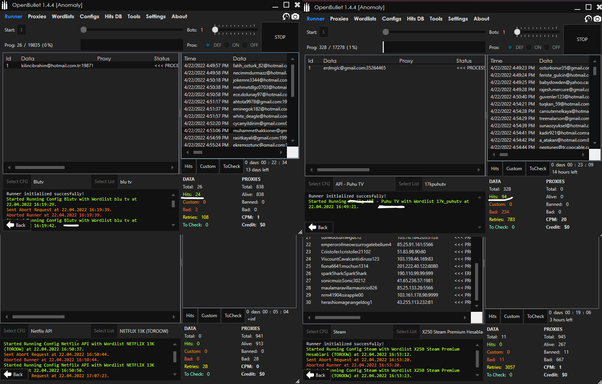Select ON proxy mode in right window
This screenshot has height=384, width=602.
point(529,48)
